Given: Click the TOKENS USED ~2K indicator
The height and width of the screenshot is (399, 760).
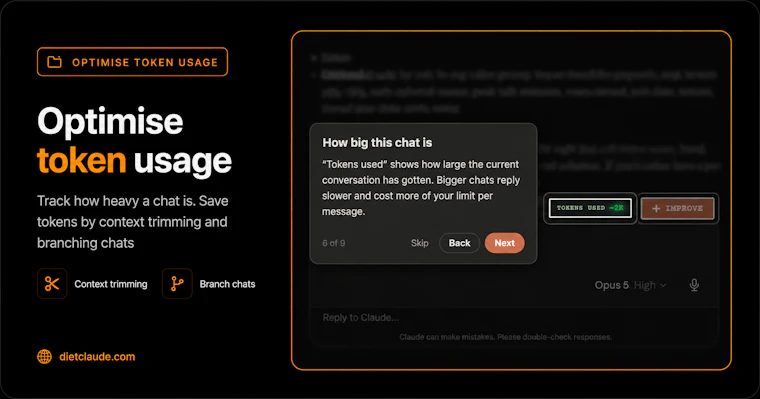Looking at the screenshot, I should (590, 208).
